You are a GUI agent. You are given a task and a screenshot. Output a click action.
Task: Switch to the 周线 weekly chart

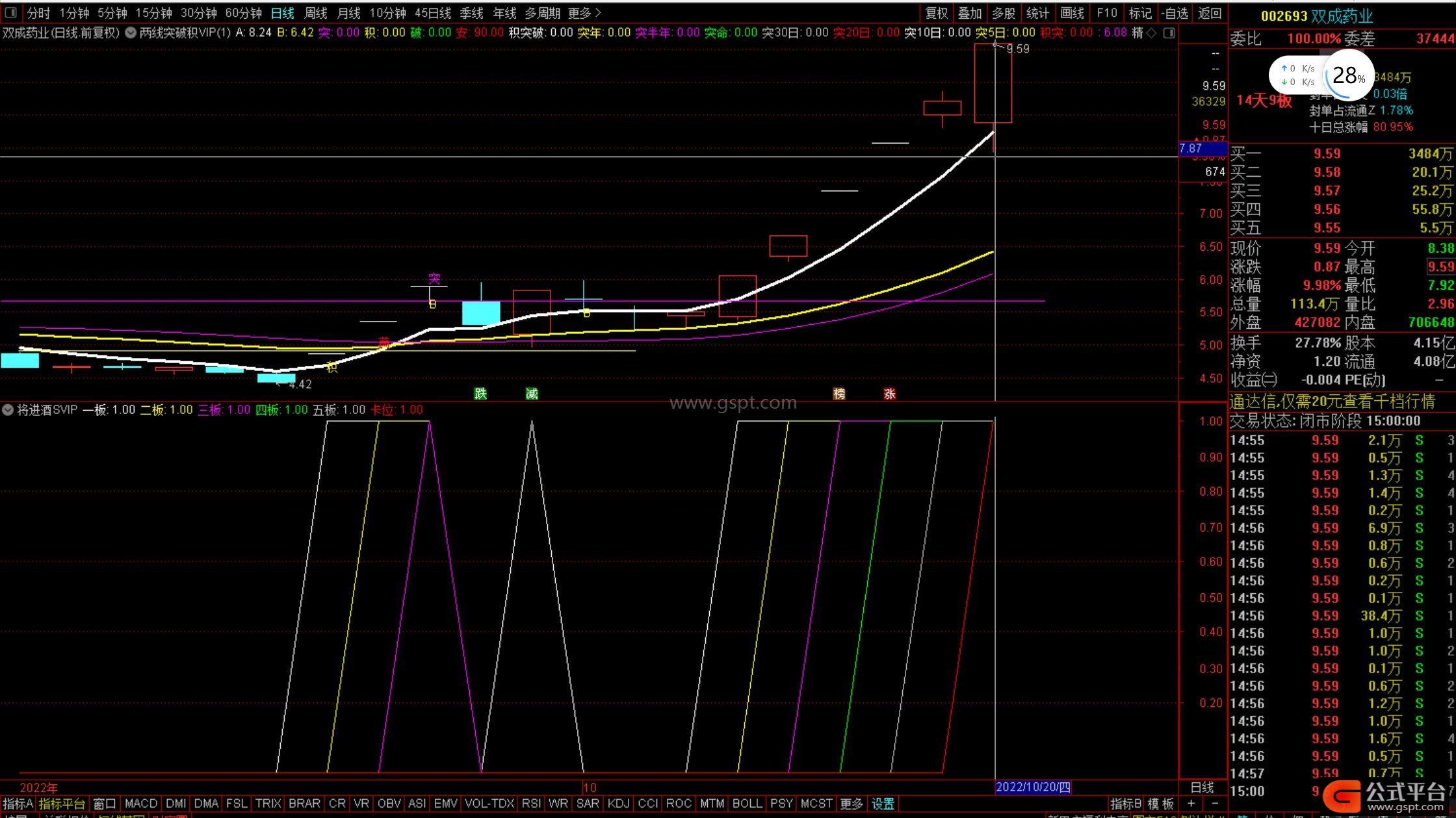tap(316, 13)
